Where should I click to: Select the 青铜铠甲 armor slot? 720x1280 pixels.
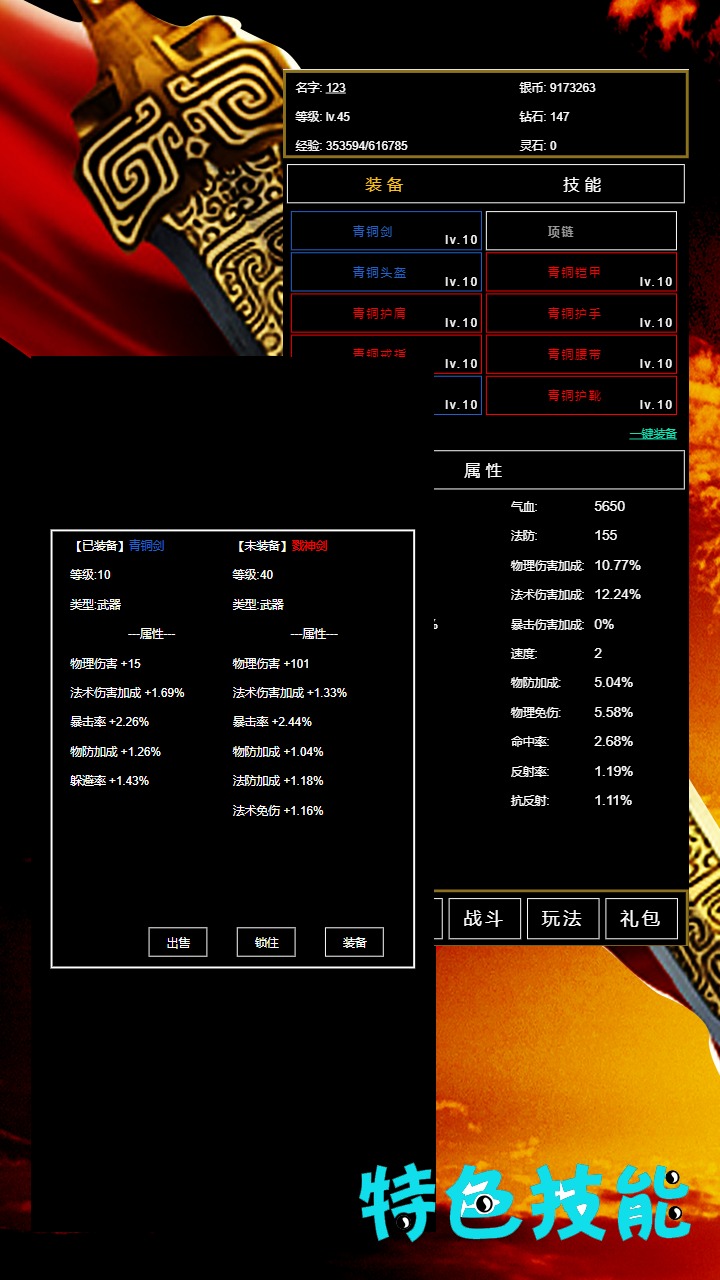(x=581, y=272)
